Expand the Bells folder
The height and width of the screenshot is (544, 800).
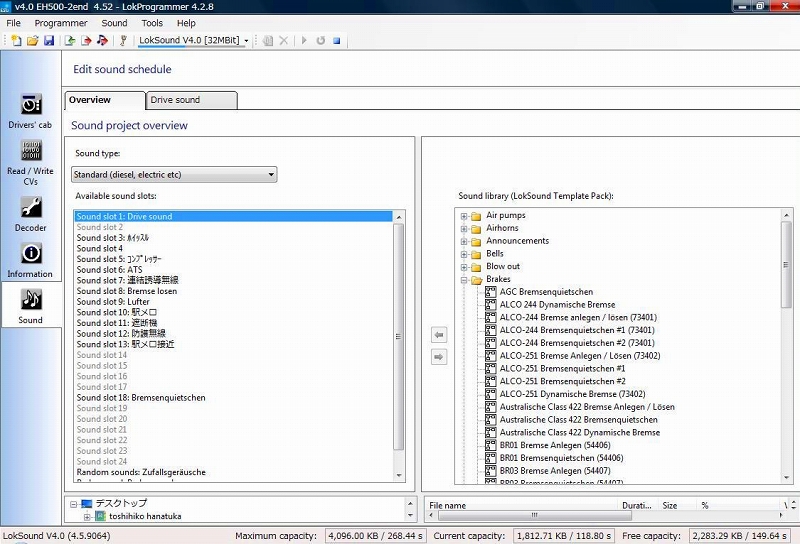coord(464,254)
